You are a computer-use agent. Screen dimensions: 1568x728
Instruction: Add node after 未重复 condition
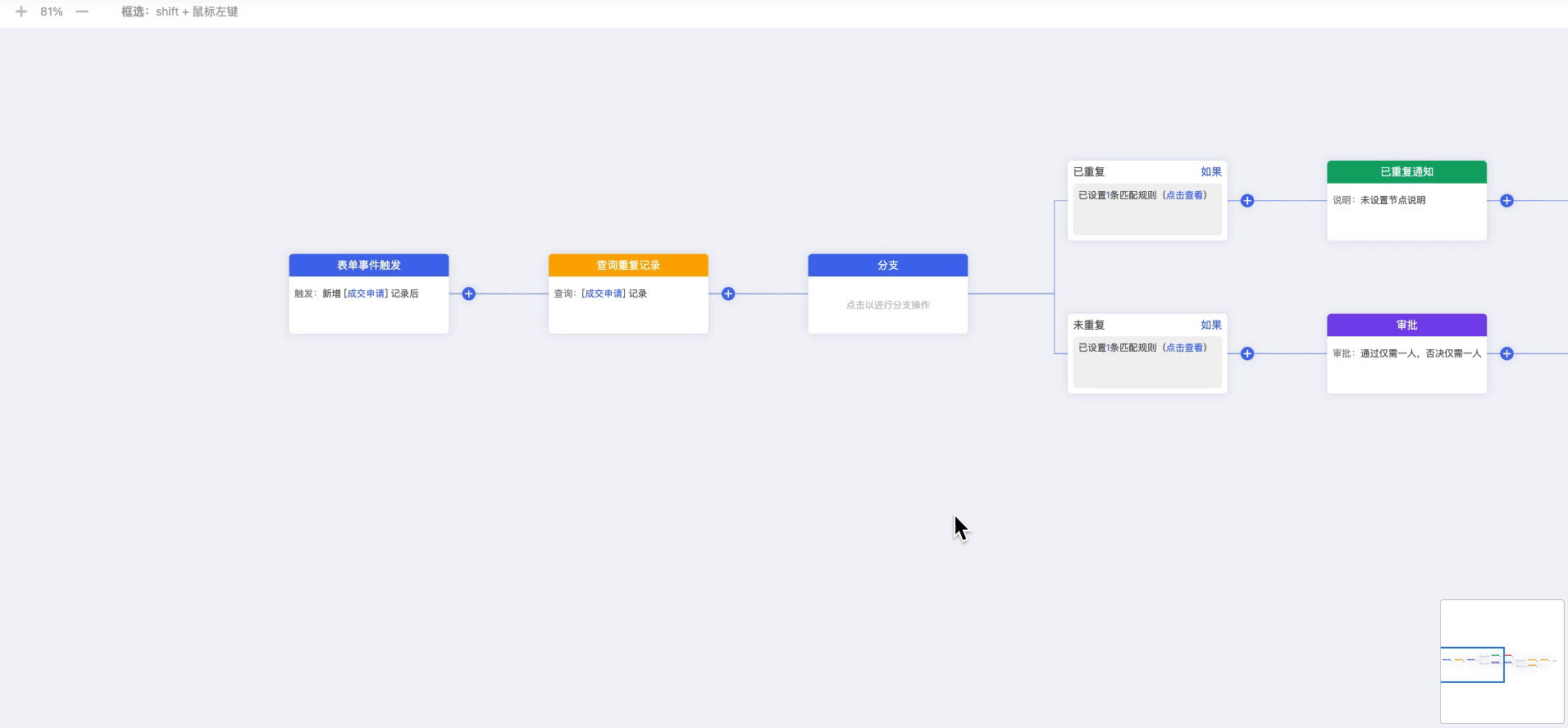coord(1247,353)
